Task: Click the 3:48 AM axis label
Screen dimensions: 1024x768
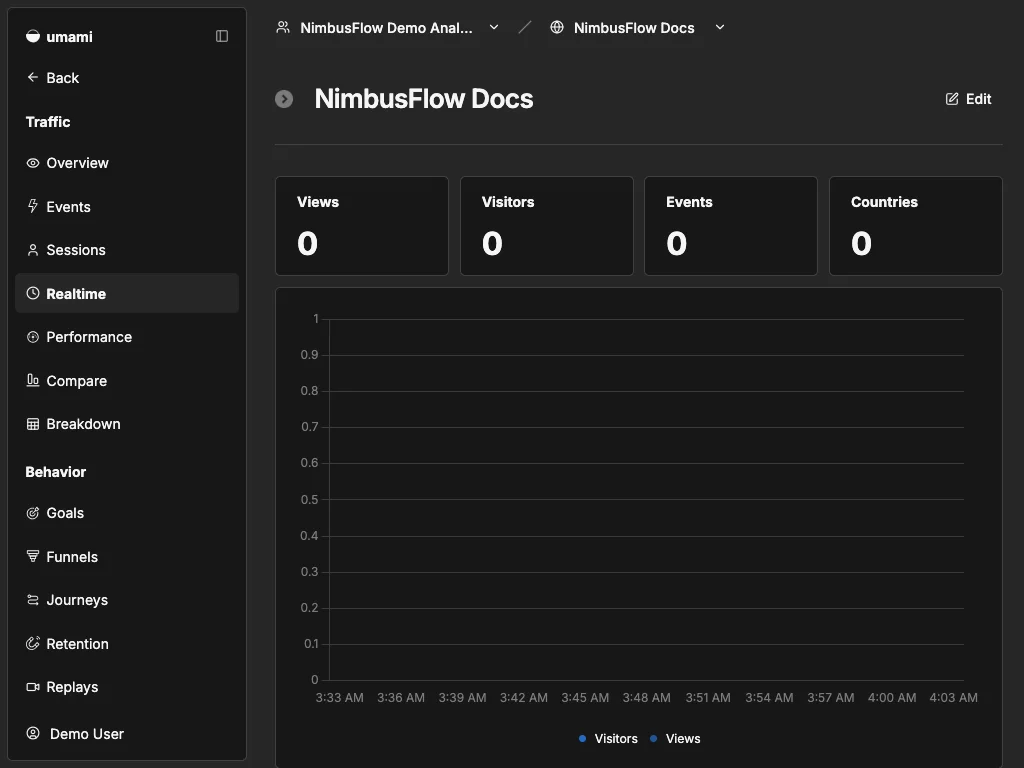Action: (647, 697)
